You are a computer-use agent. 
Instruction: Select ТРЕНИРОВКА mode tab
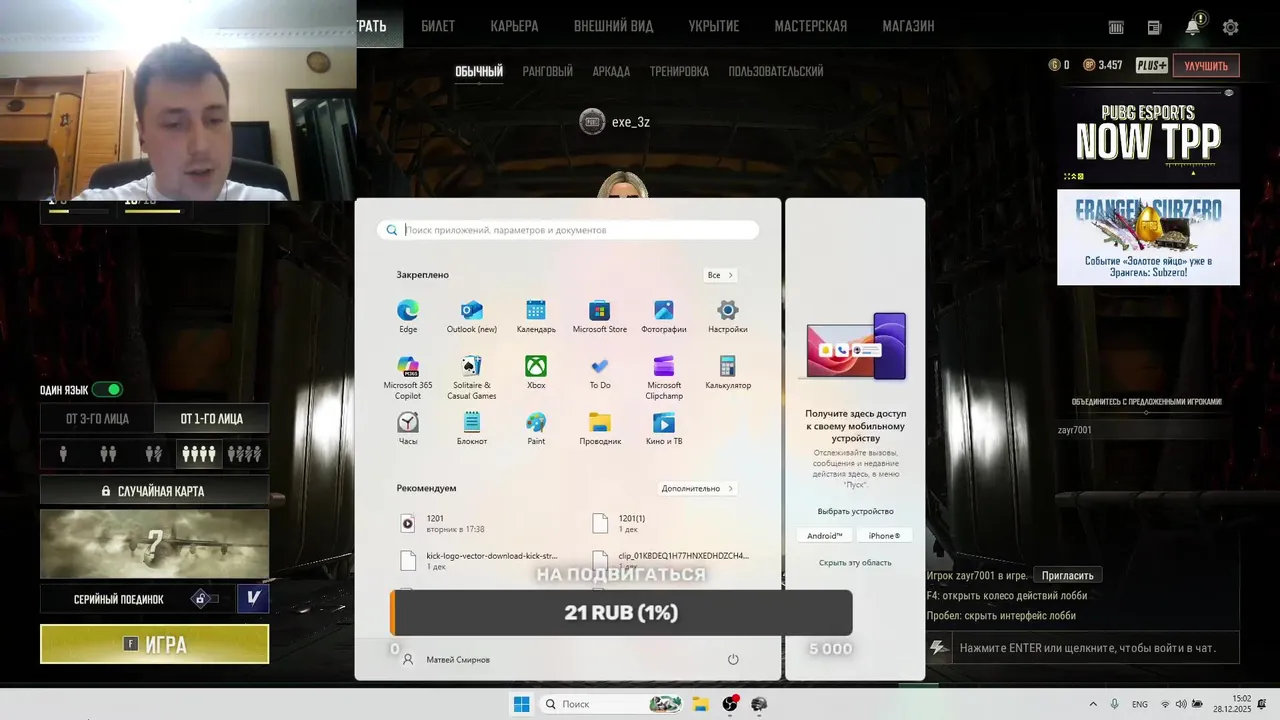(679, 72)
